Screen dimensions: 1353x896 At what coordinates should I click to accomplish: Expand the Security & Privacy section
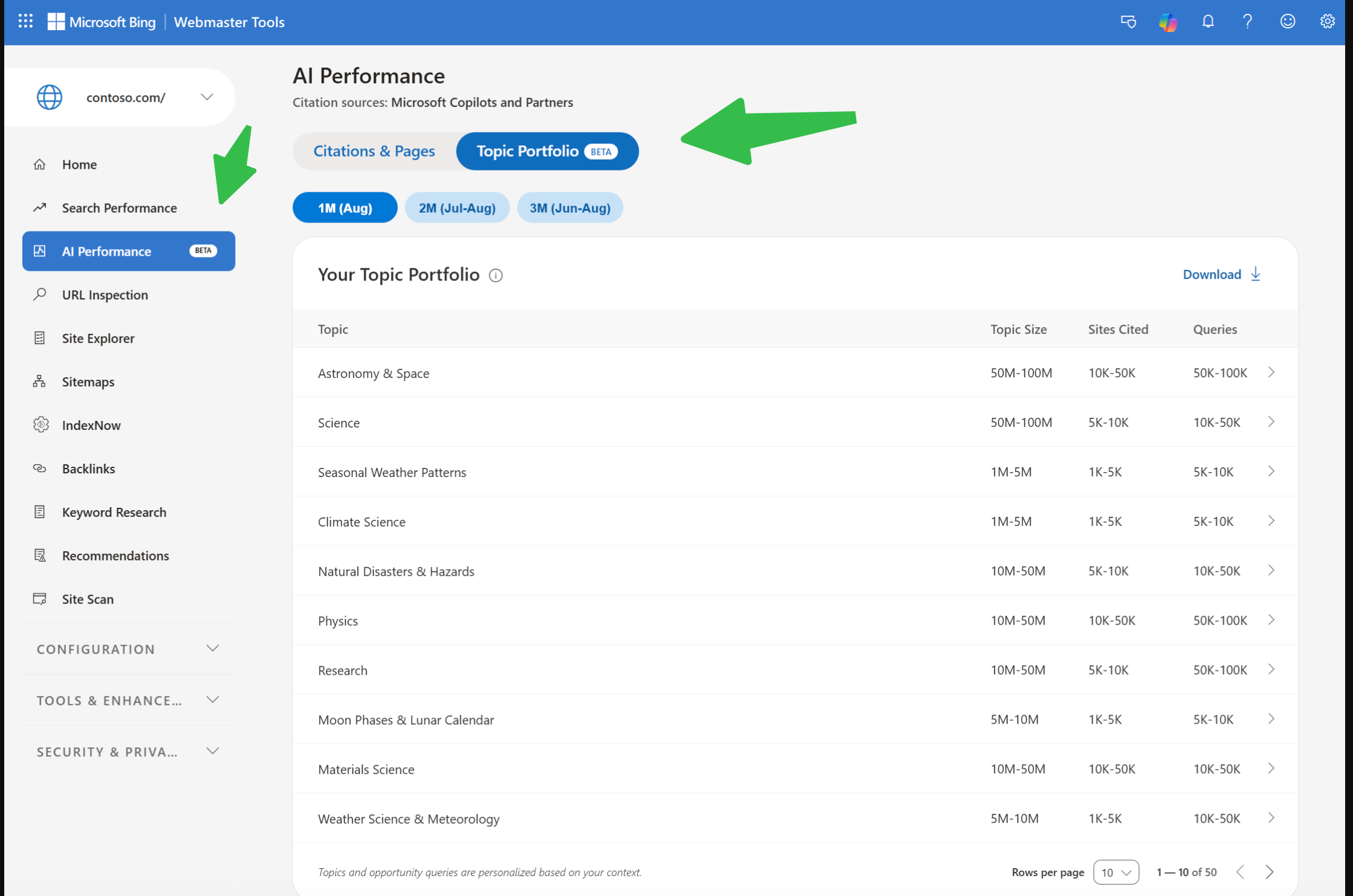point(128,752)
